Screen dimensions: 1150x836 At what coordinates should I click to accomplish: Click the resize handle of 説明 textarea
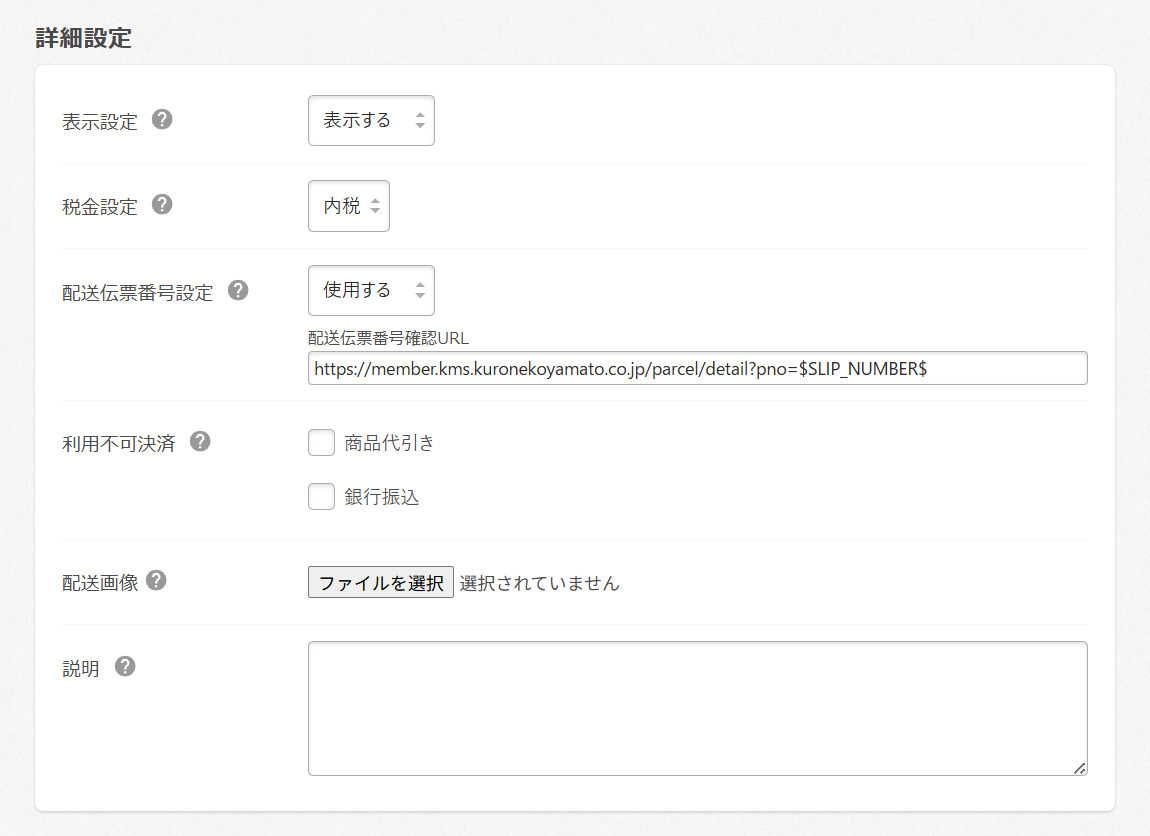[x=1079, y=767]
